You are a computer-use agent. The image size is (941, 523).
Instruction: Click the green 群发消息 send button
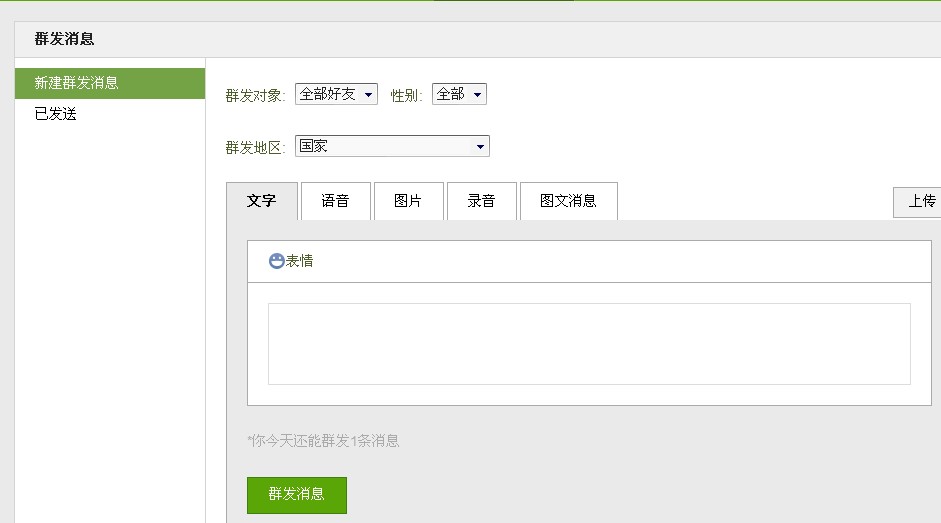[297, 495]
